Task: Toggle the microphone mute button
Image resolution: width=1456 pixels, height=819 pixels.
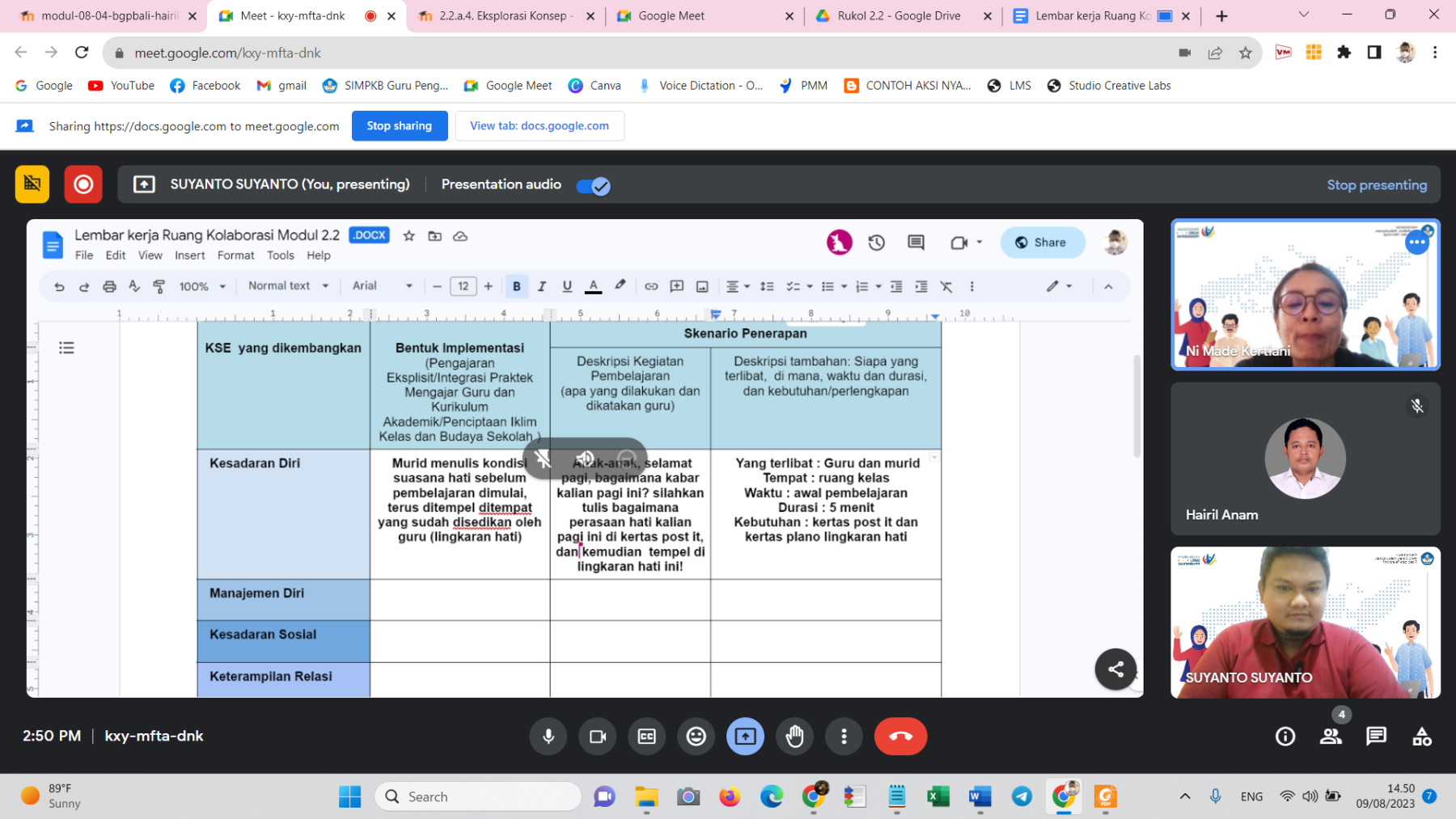Action: click(x=548, y=737)
